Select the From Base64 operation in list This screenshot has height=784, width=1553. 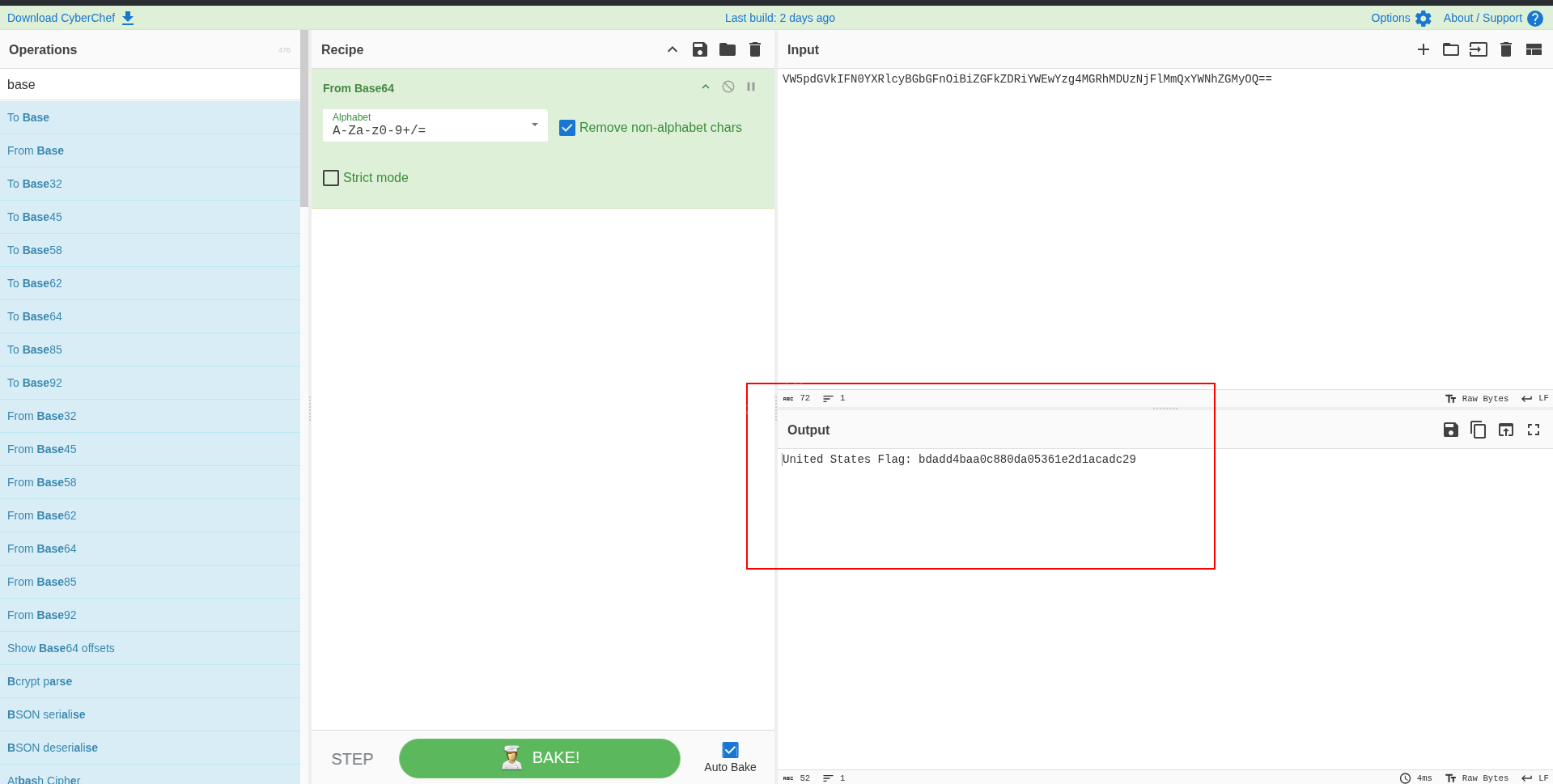tap(151, 549)
